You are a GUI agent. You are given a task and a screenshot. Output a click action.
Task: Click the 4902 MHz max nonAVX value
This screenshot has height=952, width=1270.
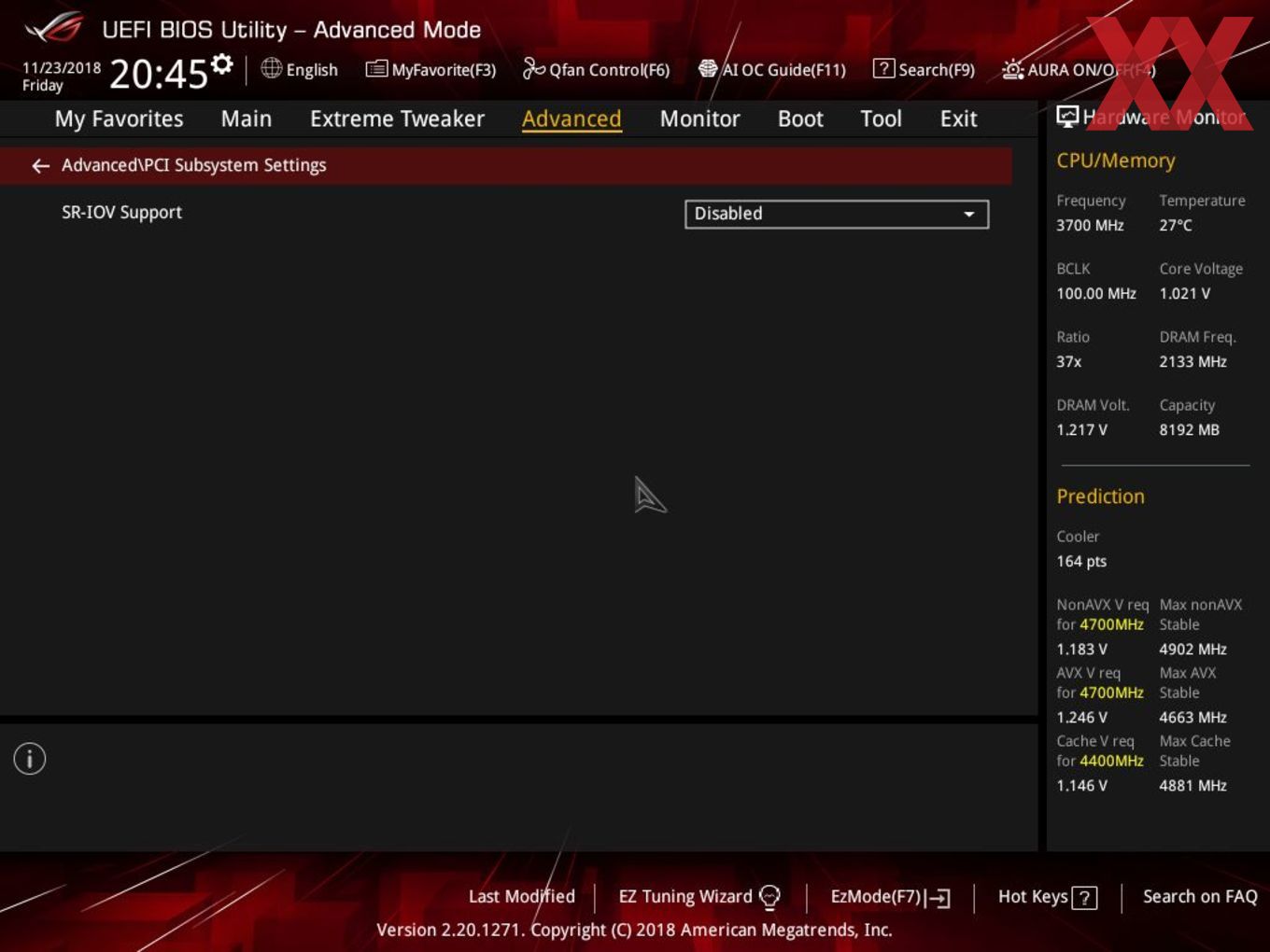[x=1193, y=649]
